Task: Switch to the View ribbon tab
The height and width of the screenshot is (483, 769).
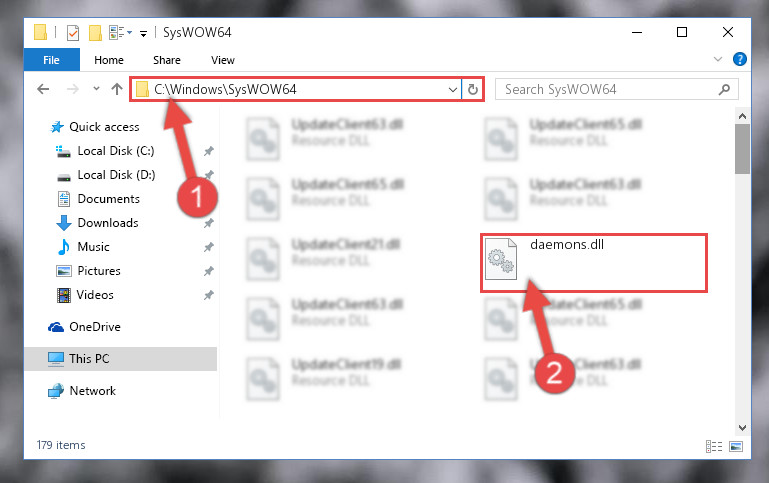Action: click(223, 60)
